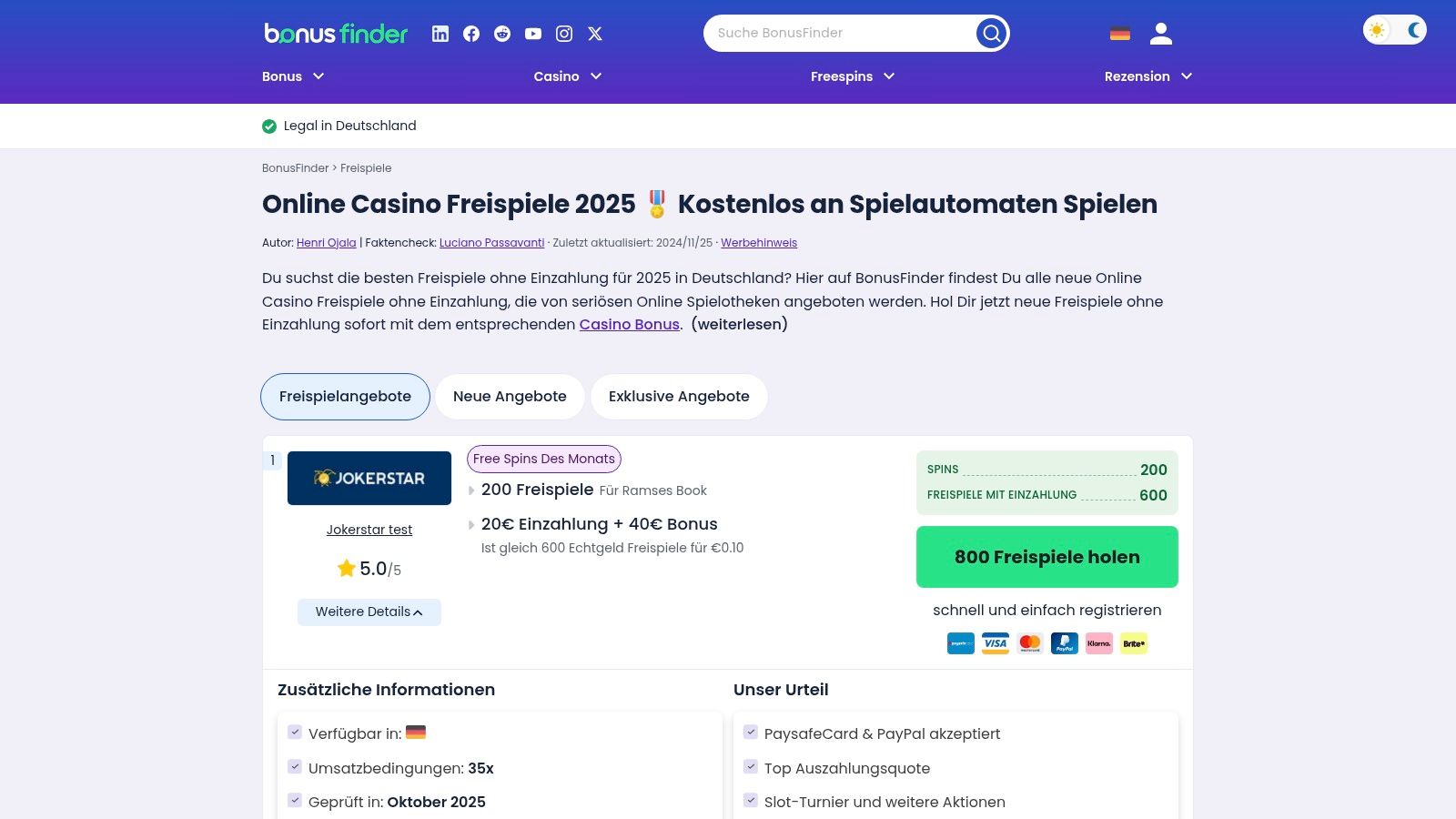Open the Reddit social icon

tap(502, 33)
